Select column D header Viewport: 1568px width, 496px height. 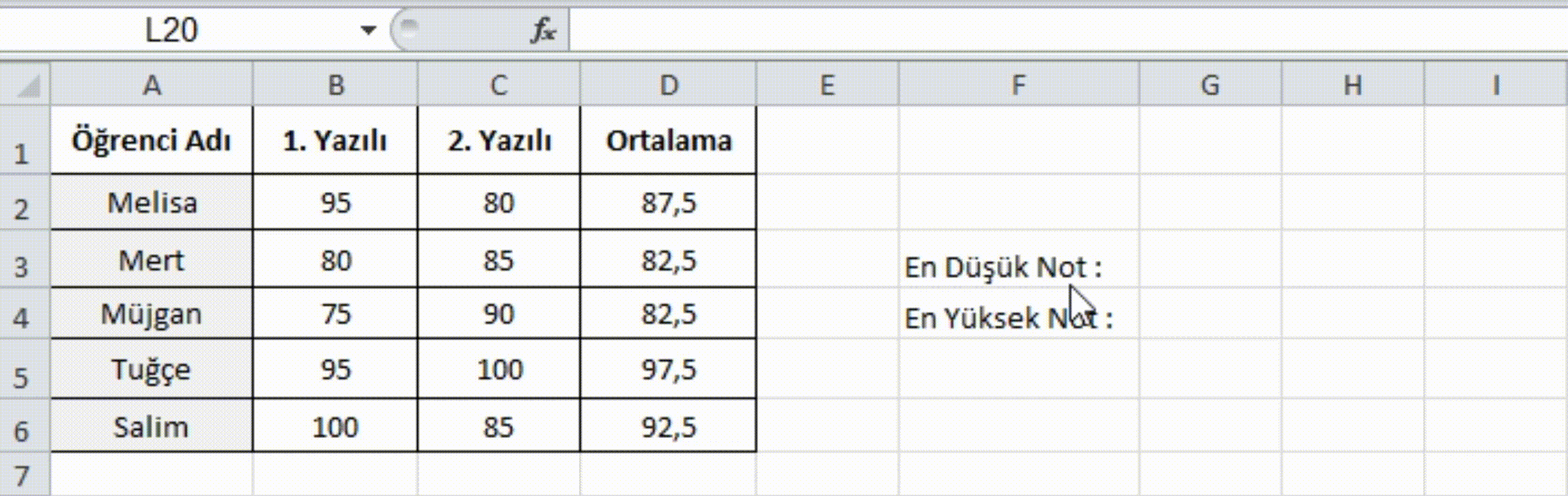[669, 85]
